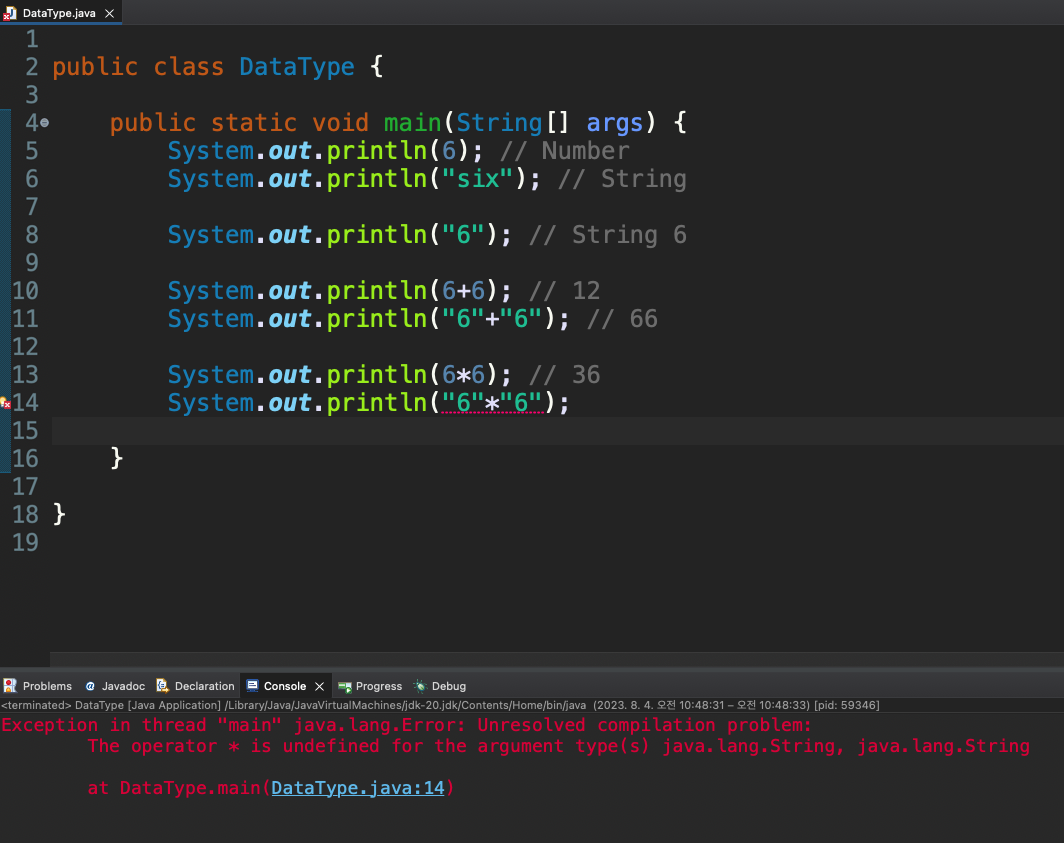Click the Declaration view icon
The height and width of the screenshot is (843, 1064).
[162, 686]
